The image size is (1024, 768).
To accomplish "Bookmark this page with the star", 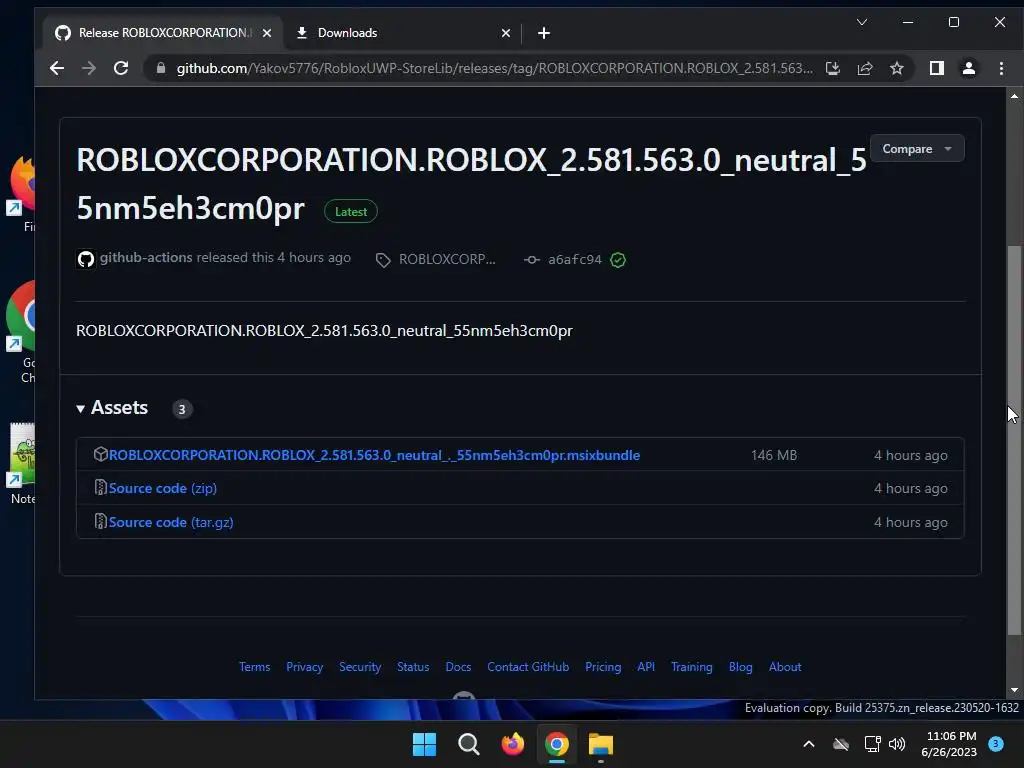I will 897,68.
